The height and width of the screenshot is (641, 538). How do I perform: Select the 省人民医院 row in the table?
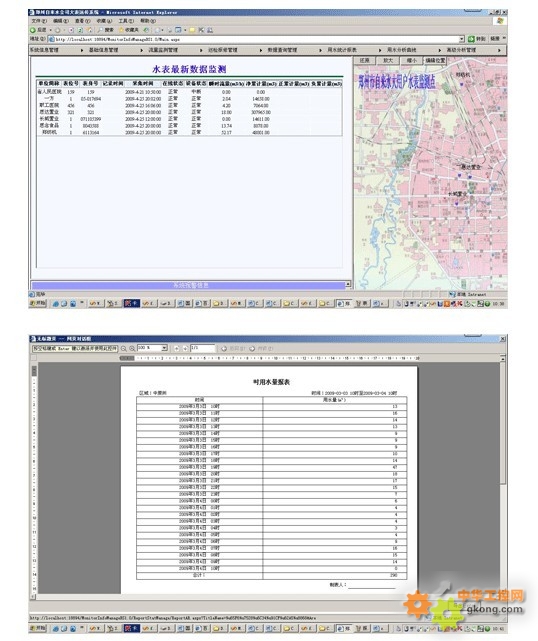[x=190, y=92]
